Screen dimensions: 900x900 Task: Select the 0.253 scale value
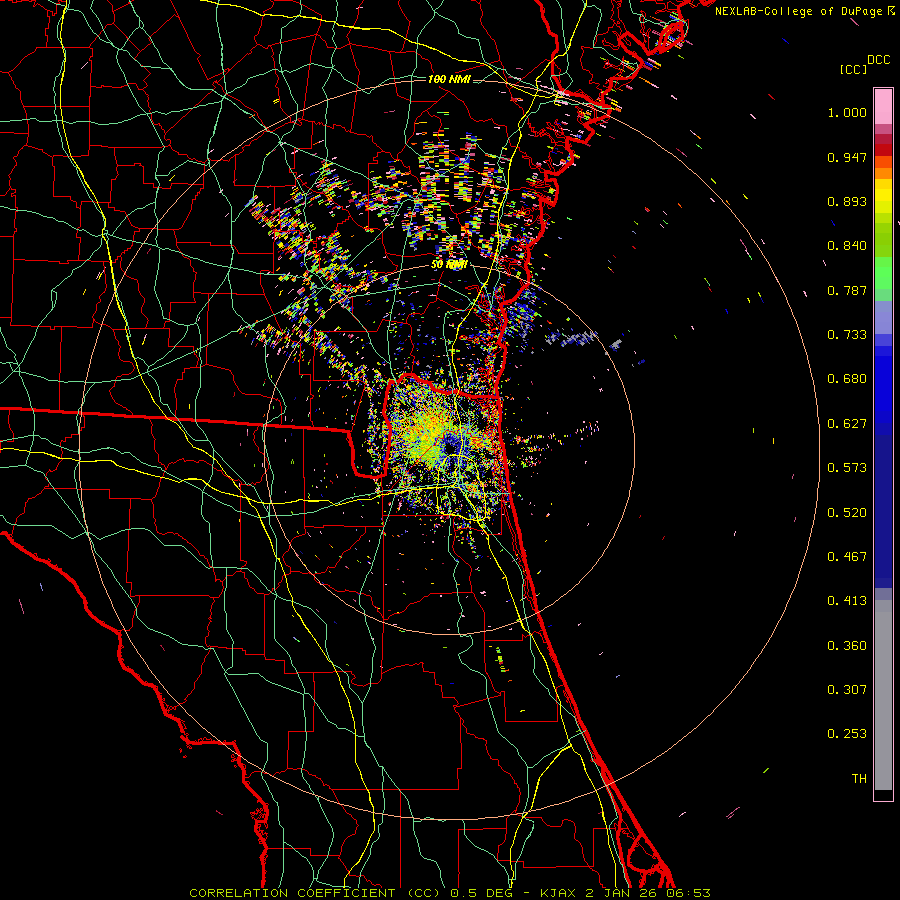point(847,734)
